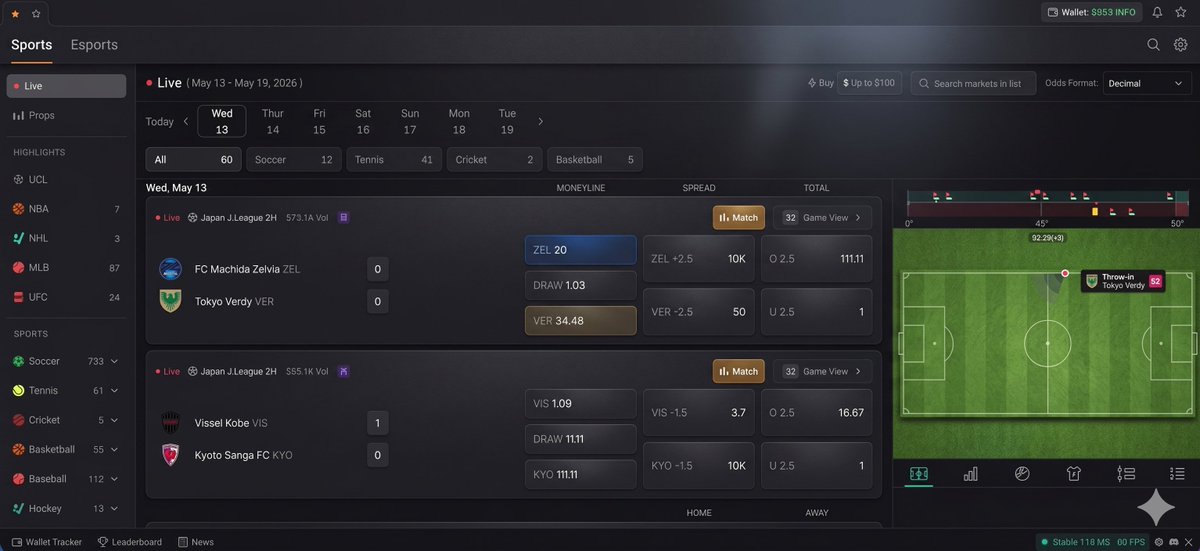Switch to the Esports tab

(94, 45)
